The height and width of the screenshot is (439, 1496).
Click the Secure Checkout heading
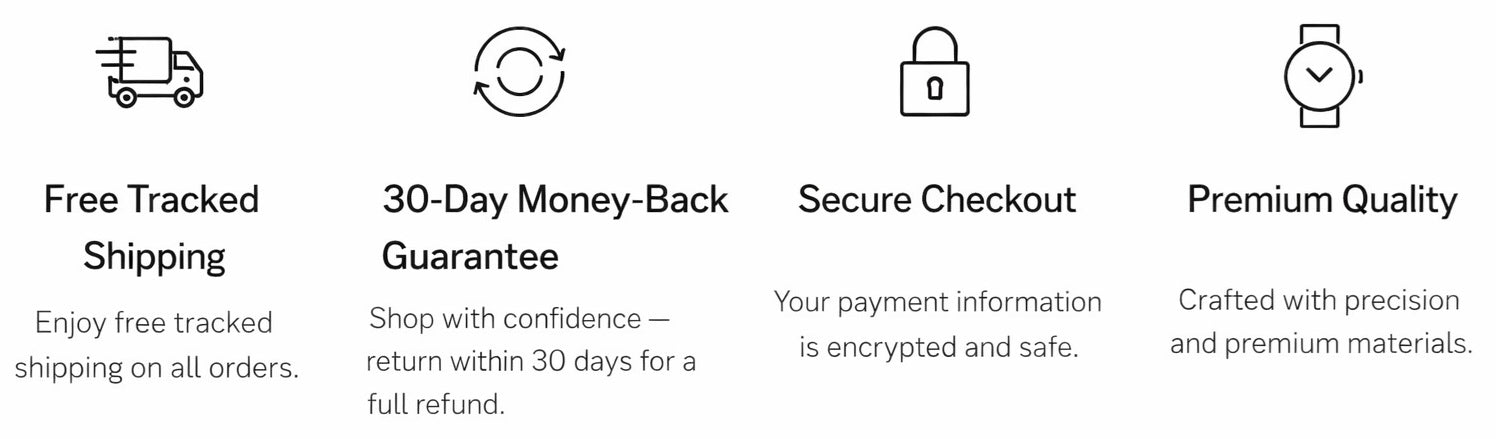tap(937, 200)
